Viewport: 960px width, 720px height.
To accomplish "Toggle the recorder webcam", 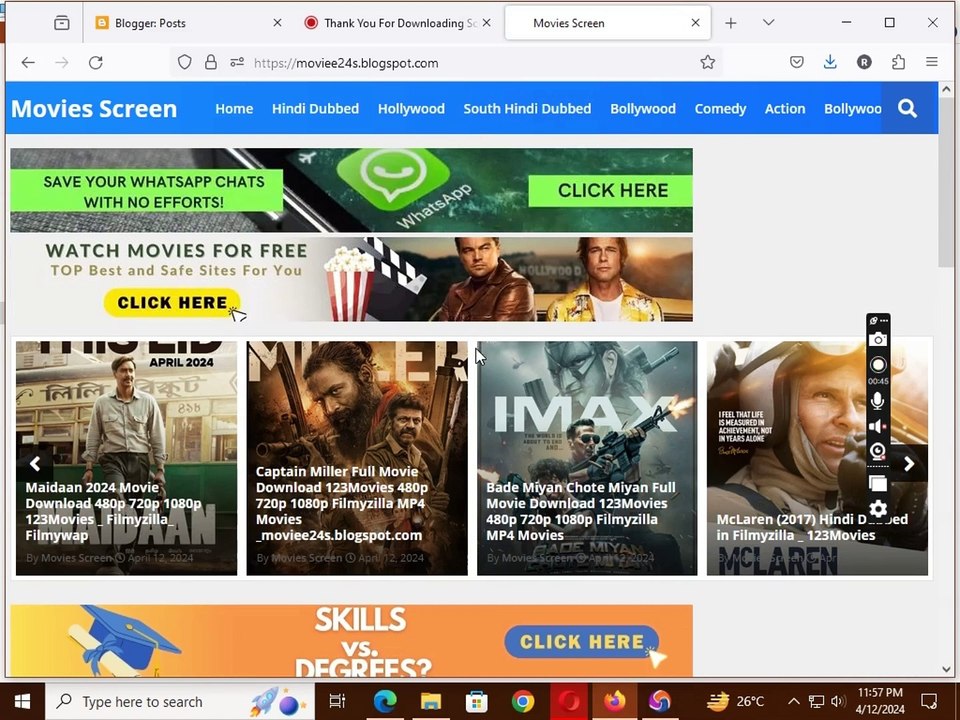I will 878,452.
